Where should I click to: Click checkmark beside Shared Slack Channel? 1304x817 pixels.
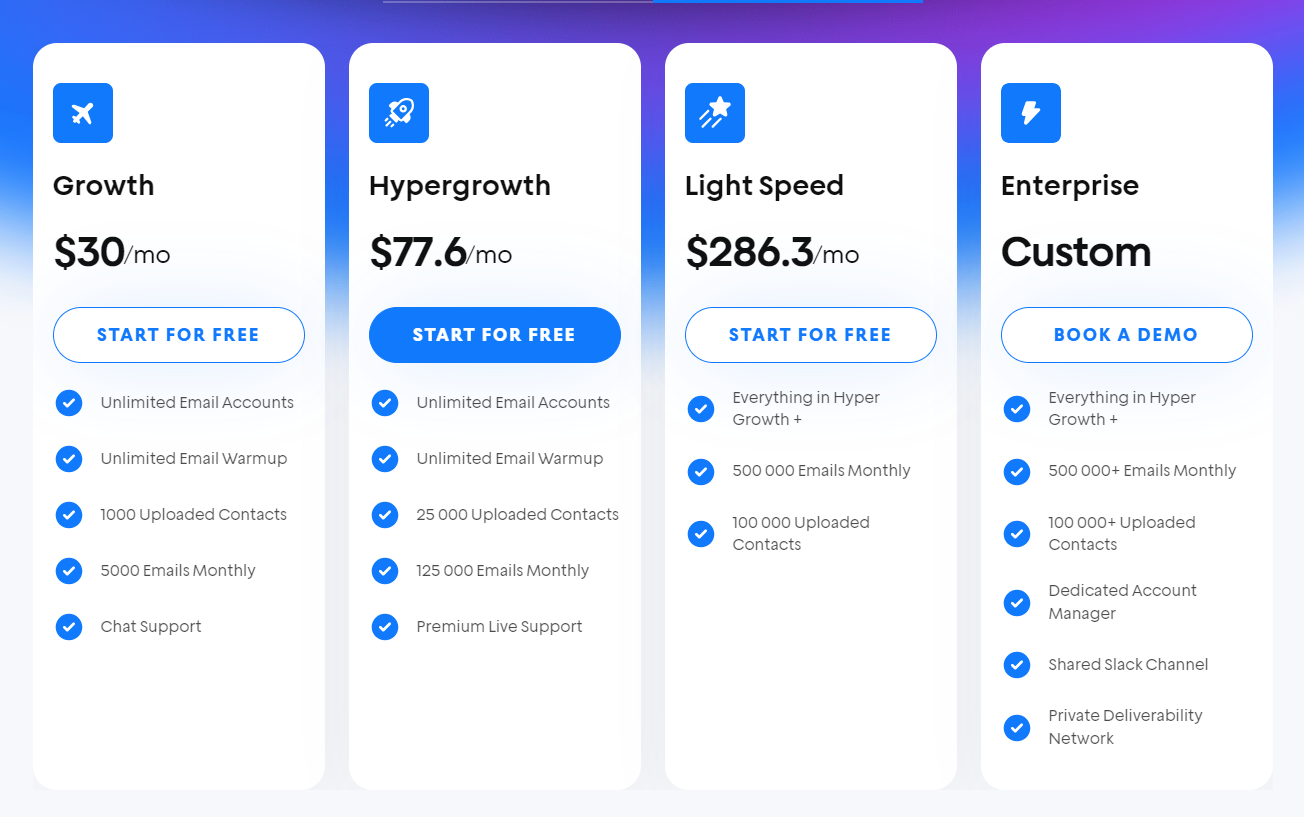click(1017, 665)
